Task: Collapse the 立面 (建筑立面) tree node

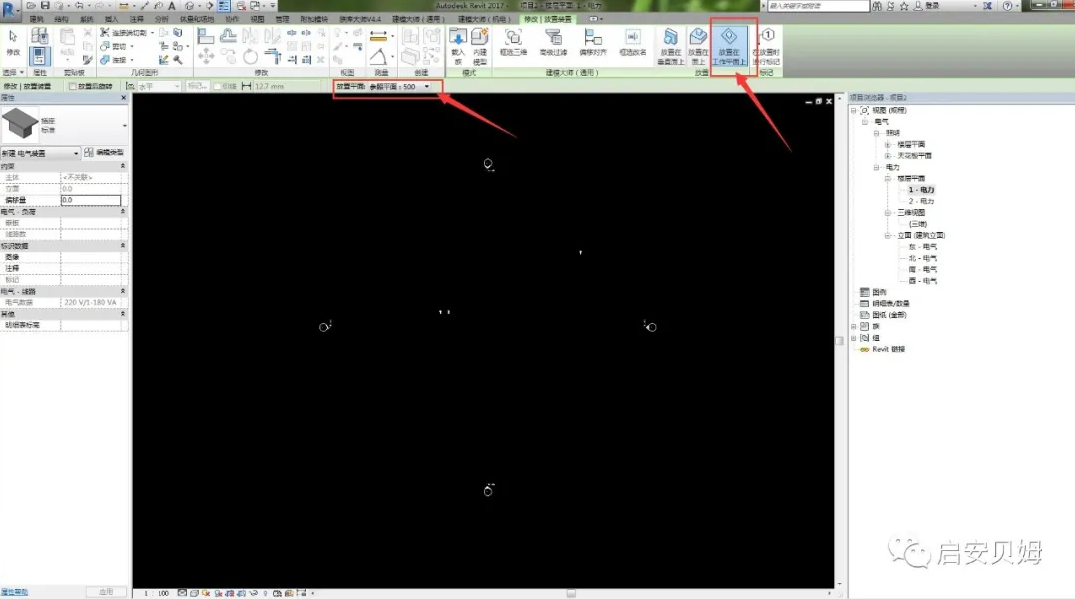Action: pyautogui.click(x=888, y=236)
